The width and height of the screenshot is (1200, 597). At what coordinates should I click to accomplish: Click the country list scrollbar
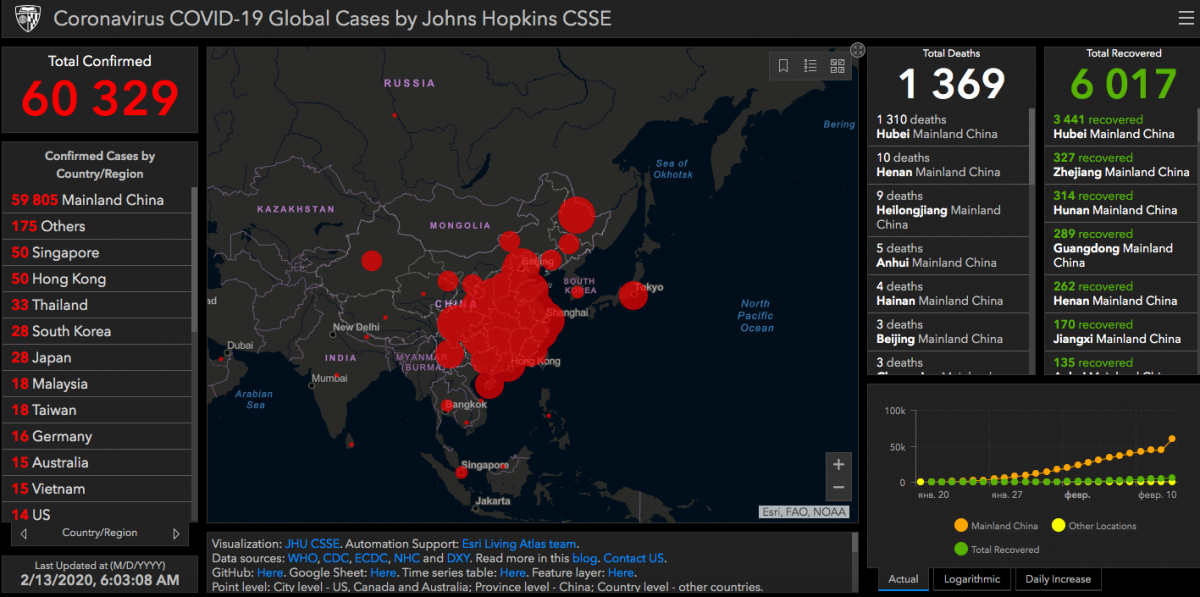[195, 260]
